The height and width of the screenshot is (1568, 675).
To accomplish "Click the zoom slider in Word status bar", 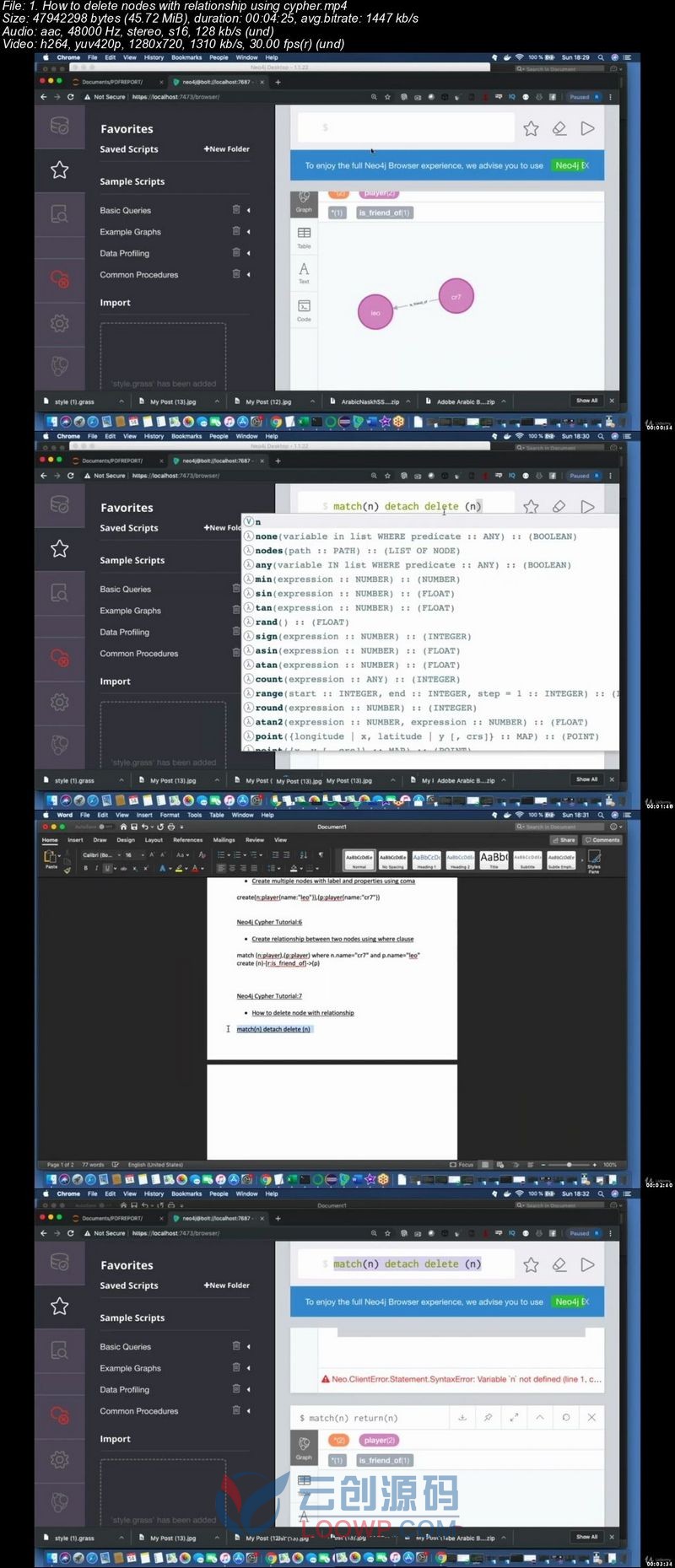I will pyautogui.click(x=569, y=1165).
